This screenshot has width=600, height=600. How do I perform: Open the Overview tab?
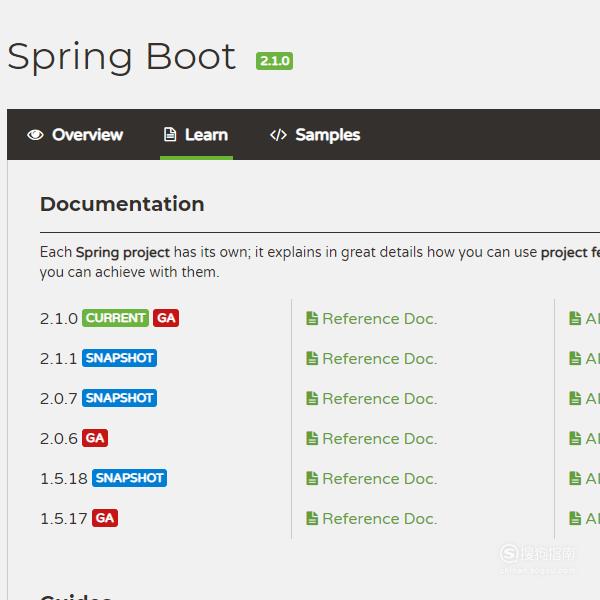pyautogui.click(x=75, y=135)
